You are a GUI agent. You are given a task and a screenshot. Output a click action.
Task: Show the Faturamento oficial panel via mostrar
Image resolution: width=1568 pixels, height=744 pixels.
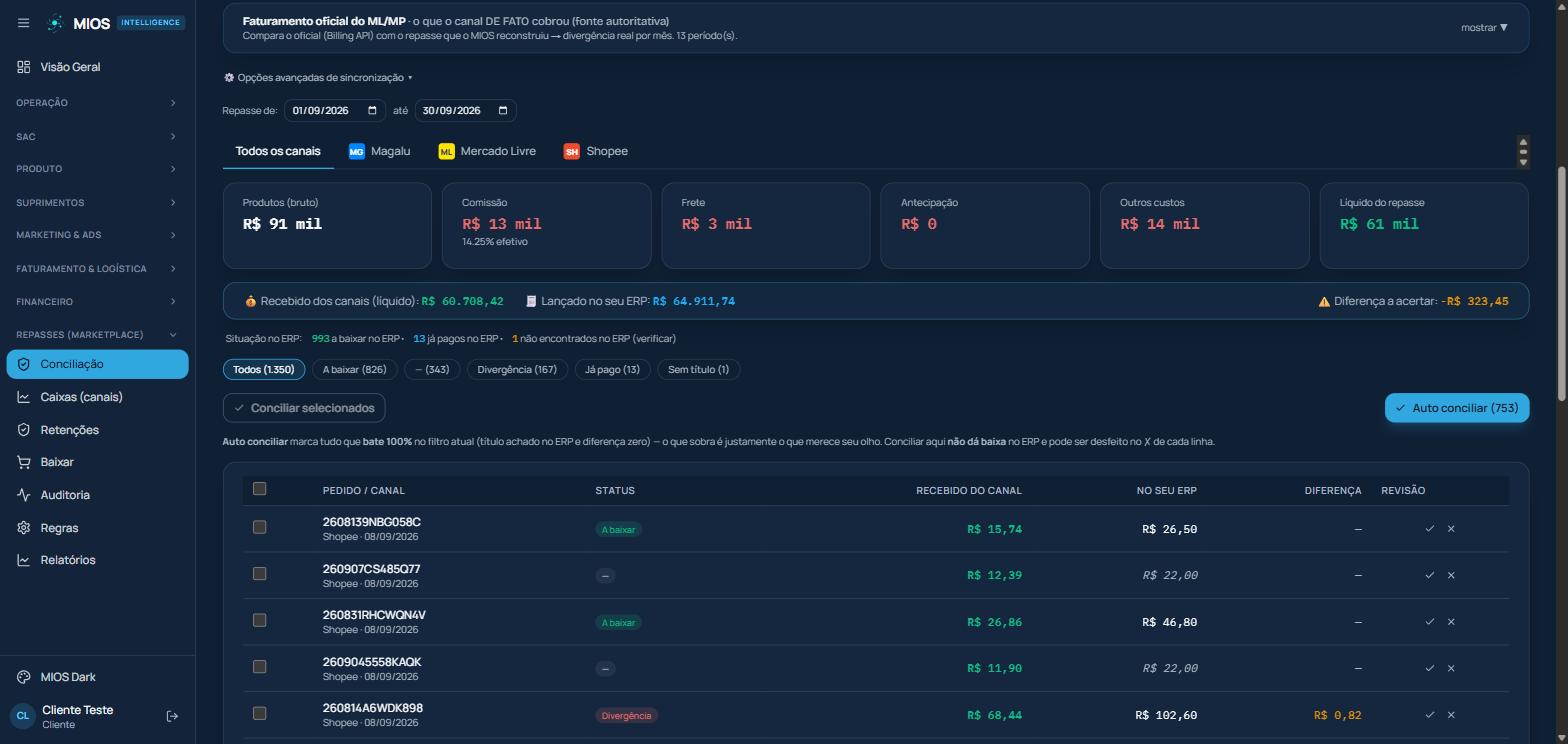click(1484, 28)
